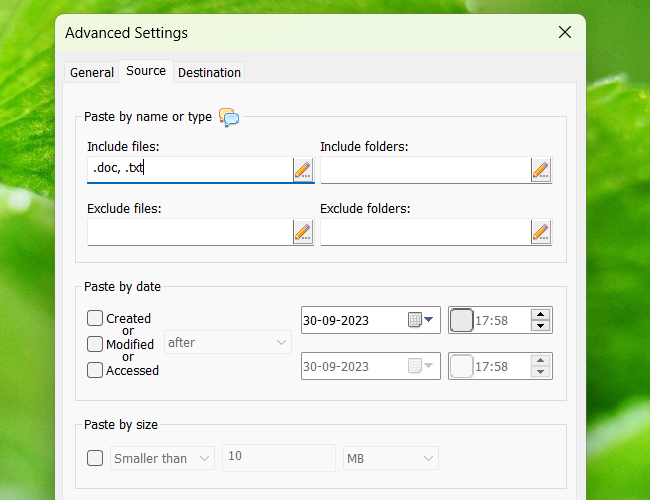Close the Advanced Settings dialog
The height and width of the screenshot is (500, 650).
point(565,33)
